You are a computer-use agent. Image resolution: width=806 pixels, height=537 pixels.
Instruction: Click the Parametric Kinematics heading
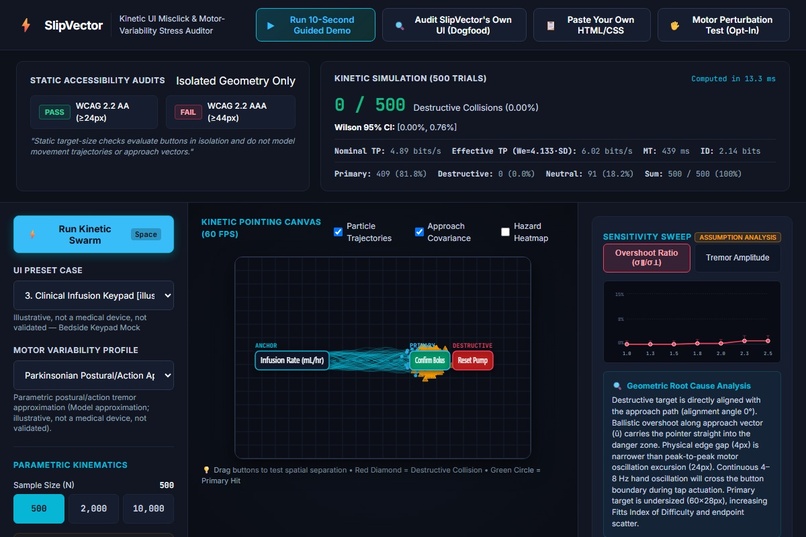pyautogui.click(x=70, y=465)
